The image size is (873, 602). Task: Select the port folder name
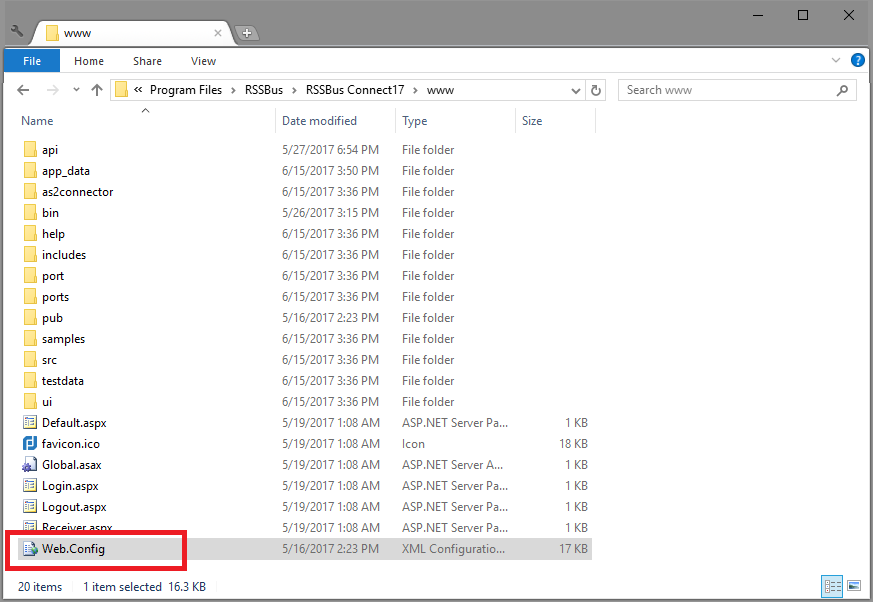pyautogui.click(x=53, y=276)
